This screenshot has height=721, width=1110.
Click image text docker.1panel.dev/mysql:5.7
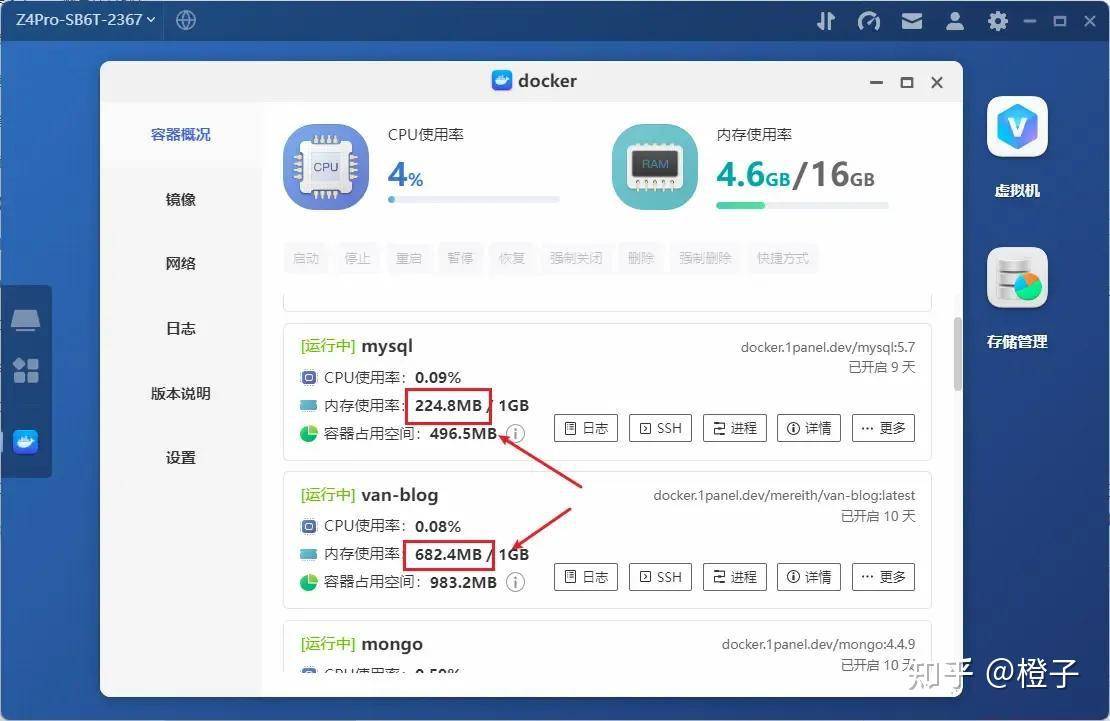(828, 347)
